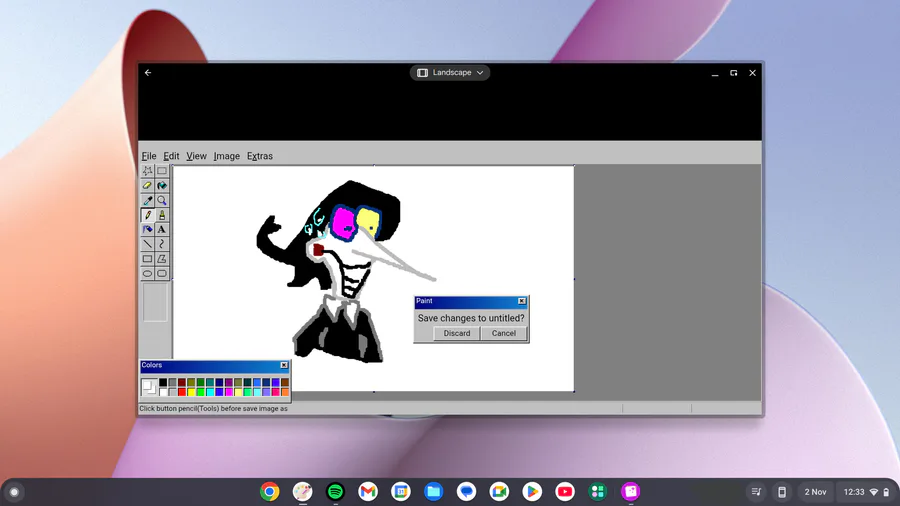Screen dimensions: 900x506
Task: Select the eyedropper color picker tool
Action: tap(148, 200)
